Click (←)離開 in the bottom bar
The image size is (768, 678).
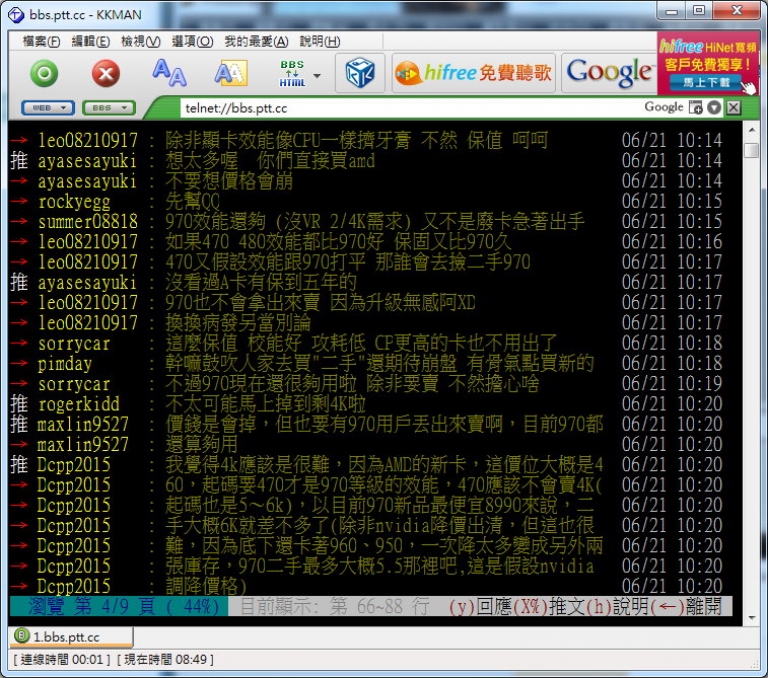click(687, 606)
